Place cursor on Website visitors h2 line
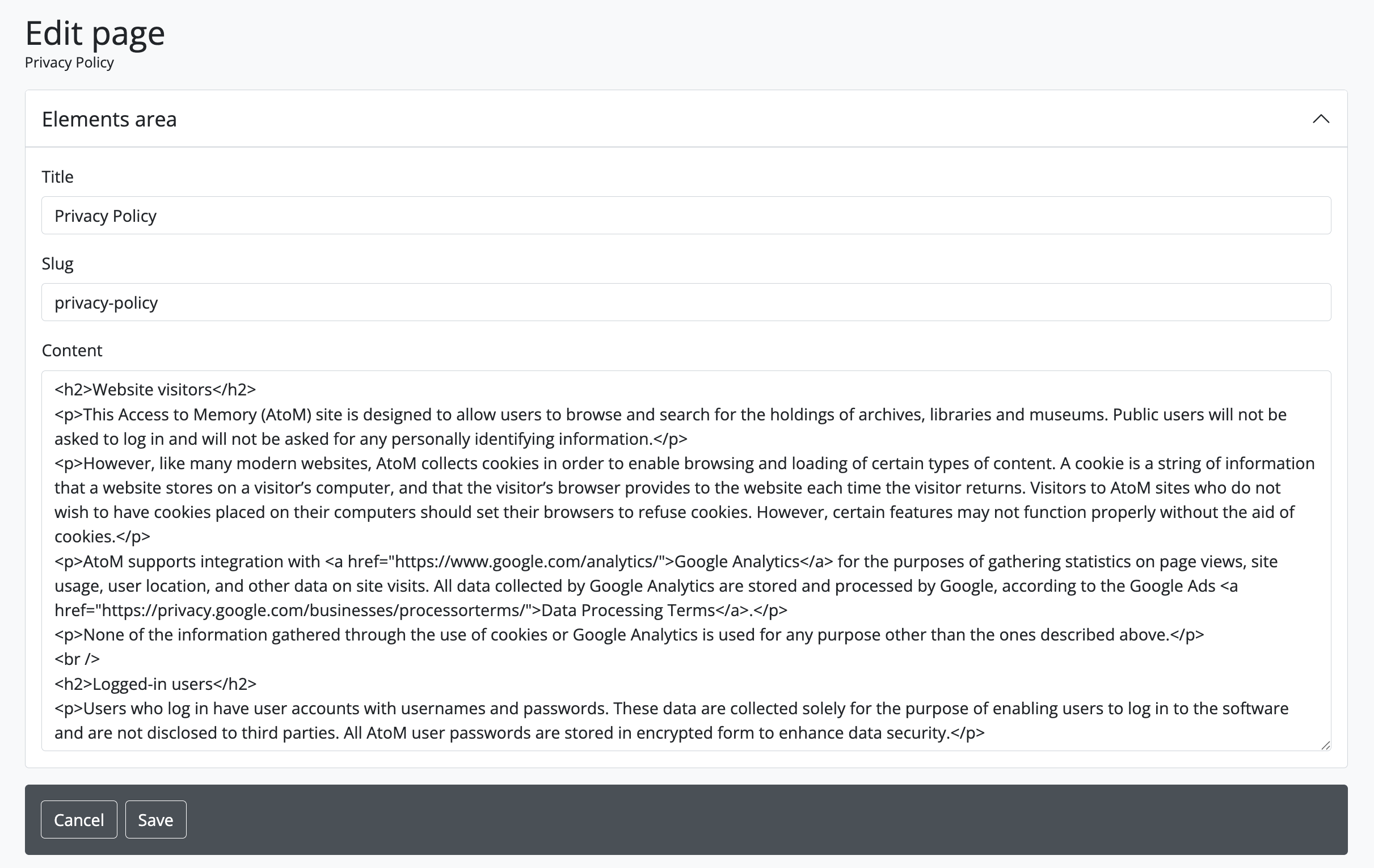This screenshot has width=1374, height=868. tap(155, 390)
